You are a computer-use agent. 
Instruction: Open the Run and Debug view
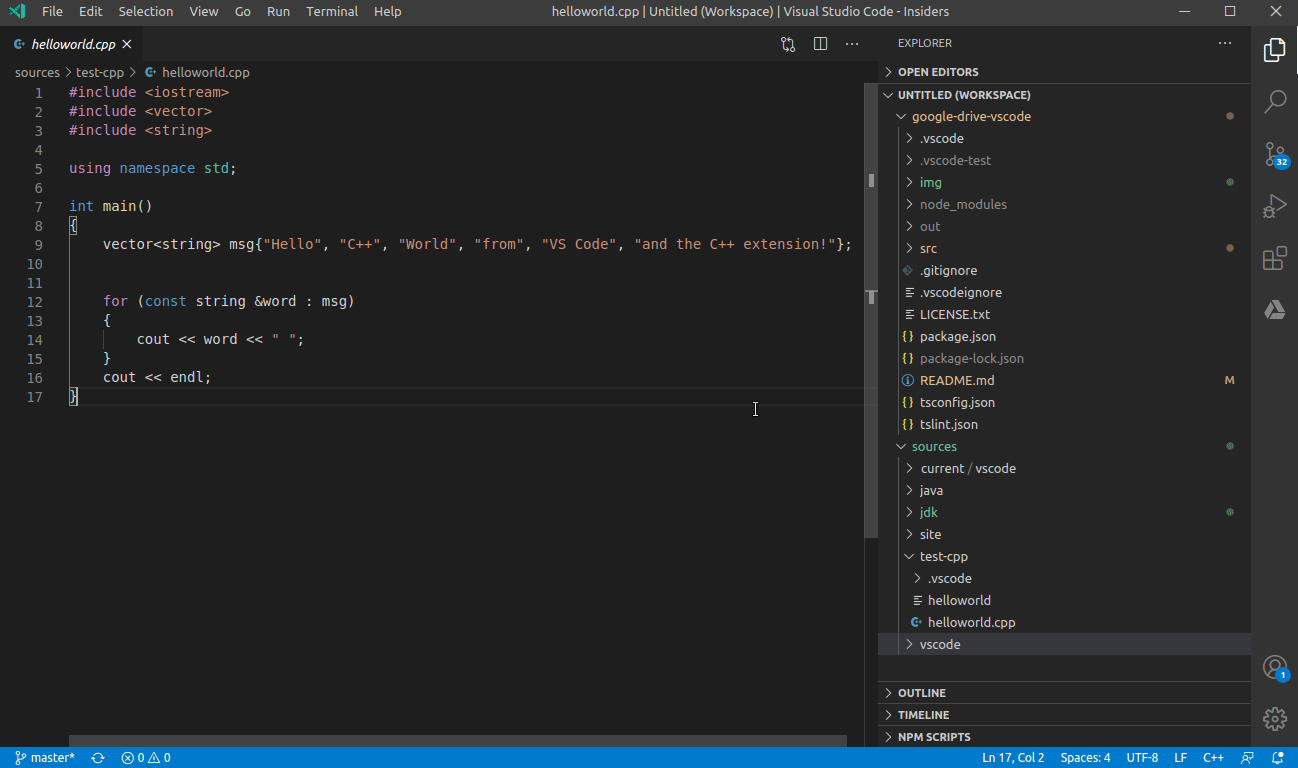click(x=1274, y=206)
